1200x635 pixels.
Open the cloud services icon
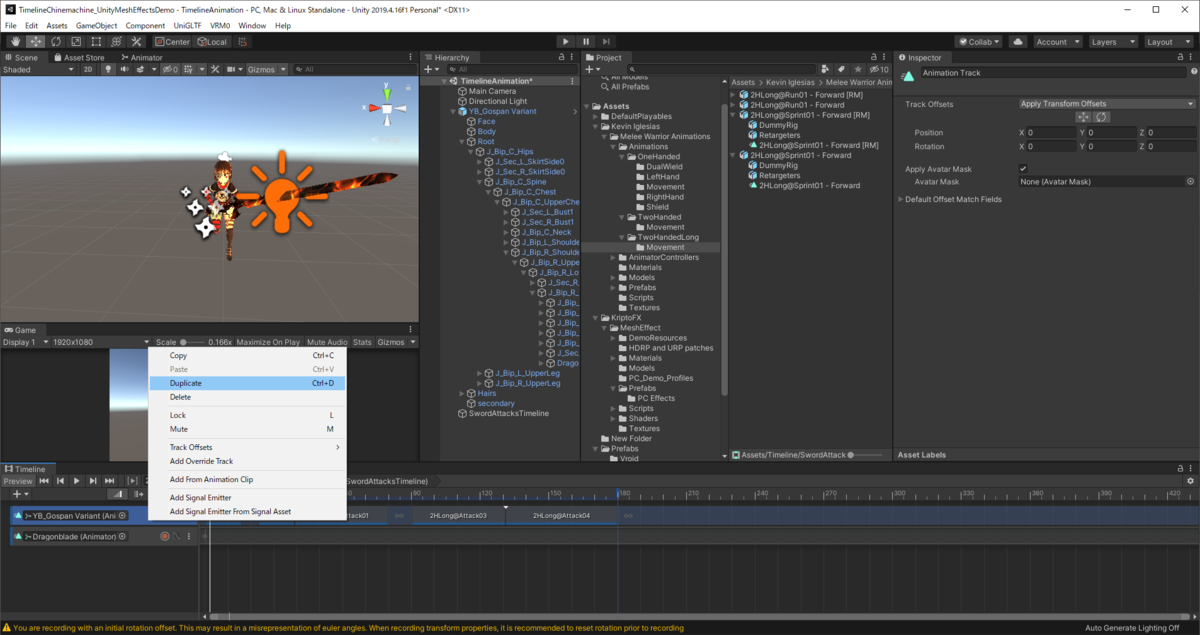[x=1018, y=42]
